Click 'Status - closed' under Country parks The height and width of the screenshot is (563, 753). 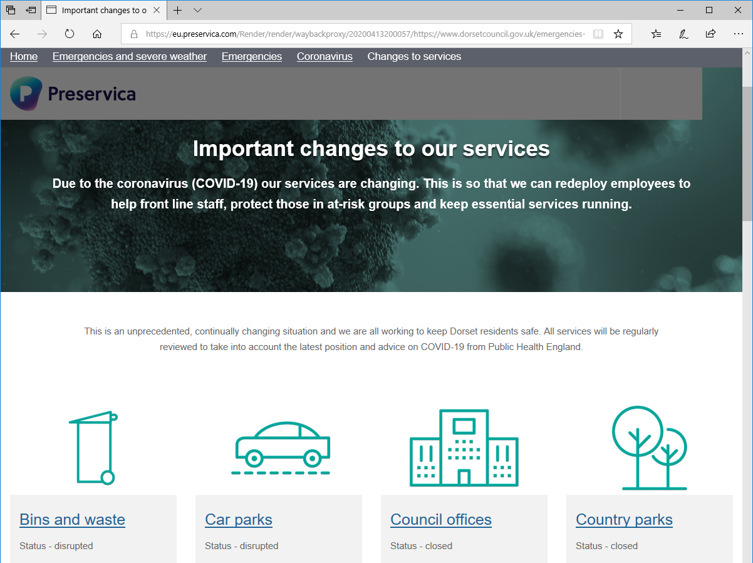pos(607,546)
